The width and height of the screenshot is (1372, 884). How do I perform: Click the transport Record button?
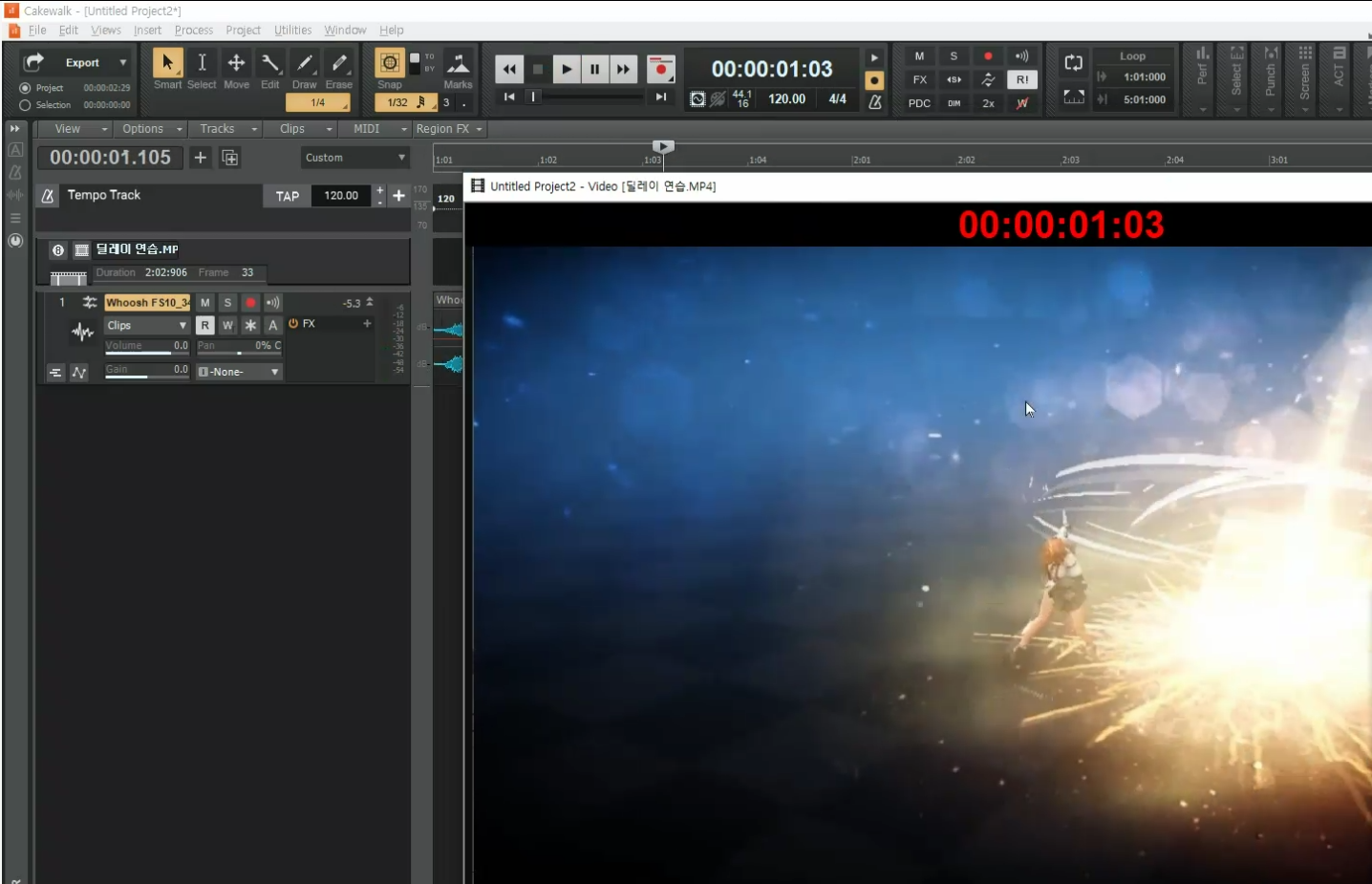(660, 69)
